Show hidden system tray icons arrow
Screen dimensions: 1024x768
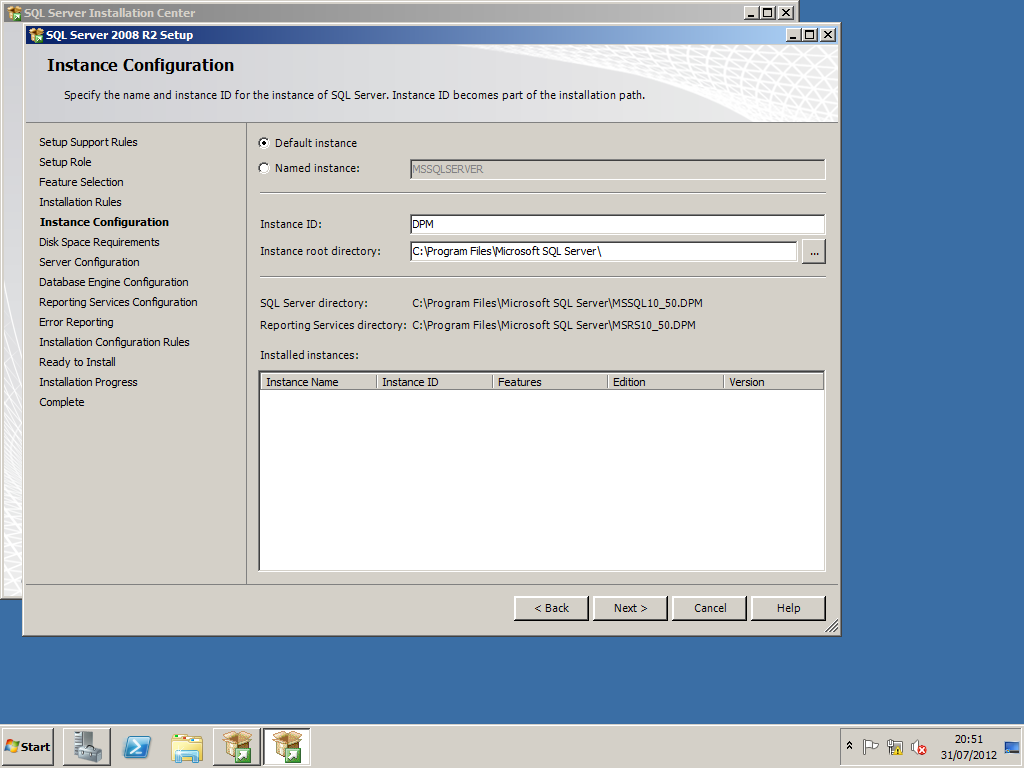click(x=849, y=746)
